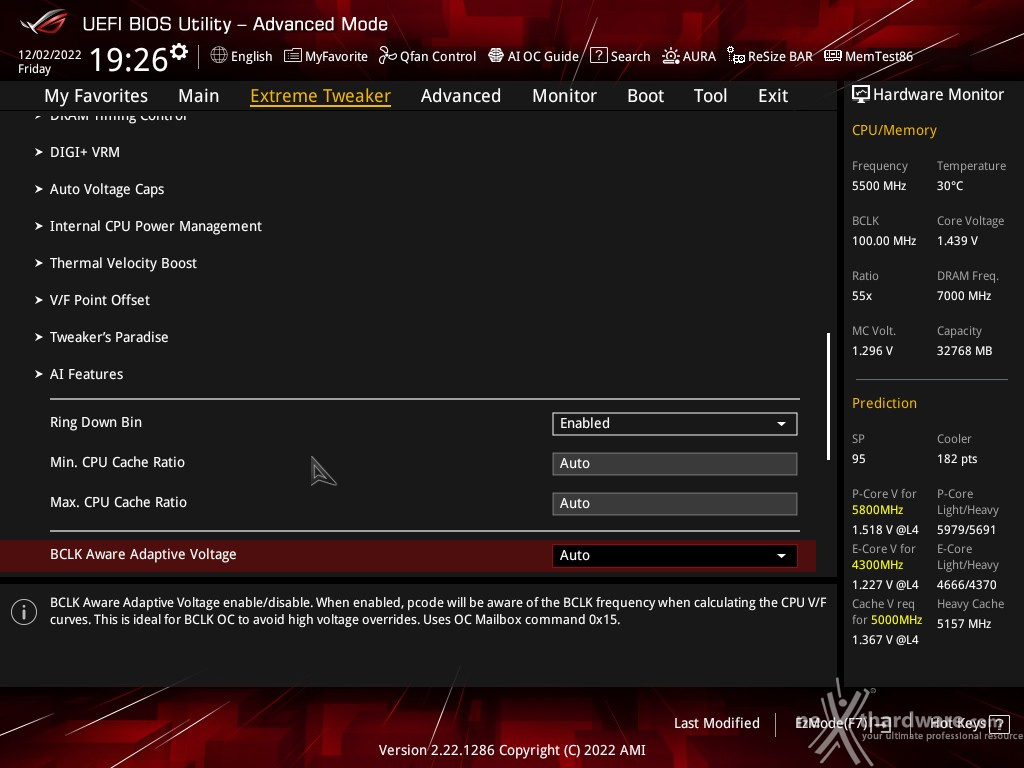
Task: Click the Min. CPU Cache Ratio field
Action: (x=675, y=464)
